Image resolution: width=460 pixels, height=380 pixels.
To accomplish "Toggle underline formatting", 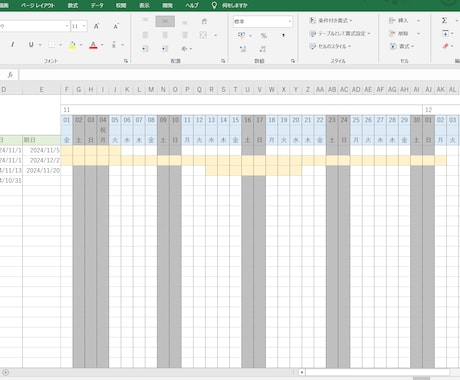I will (31, 44).
